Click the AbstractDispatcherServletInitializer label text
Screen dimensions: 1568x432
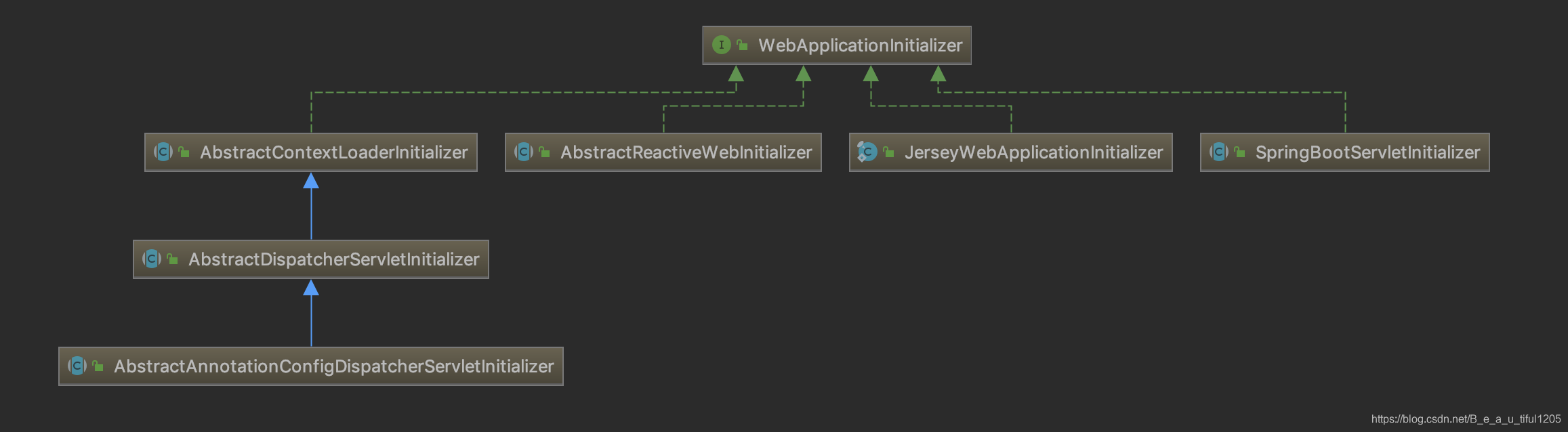pyautogui.click(x=334, y=259)
